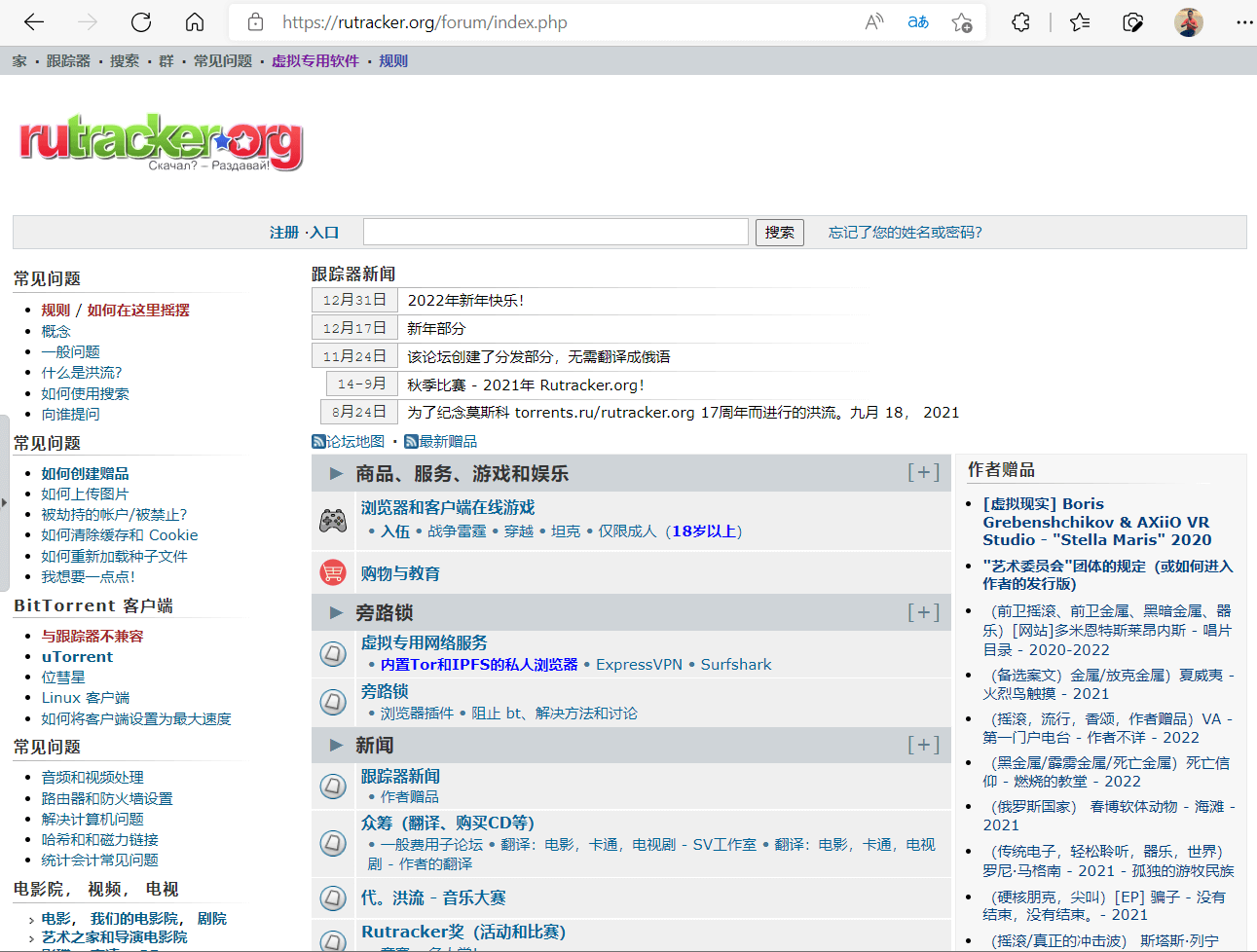Click the search text input field
The image size is (1257, 952).
click(555, 232)
